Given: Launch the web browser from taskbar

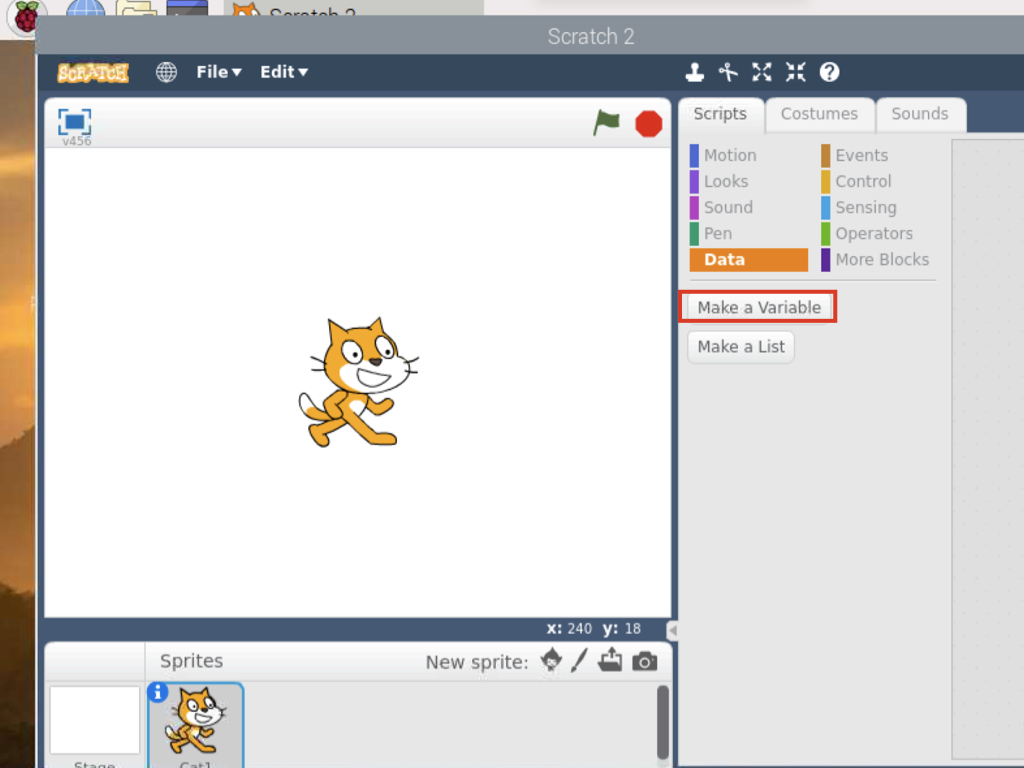Looking at the screenshot, I should pyautogui.click(x=86, y=9).
